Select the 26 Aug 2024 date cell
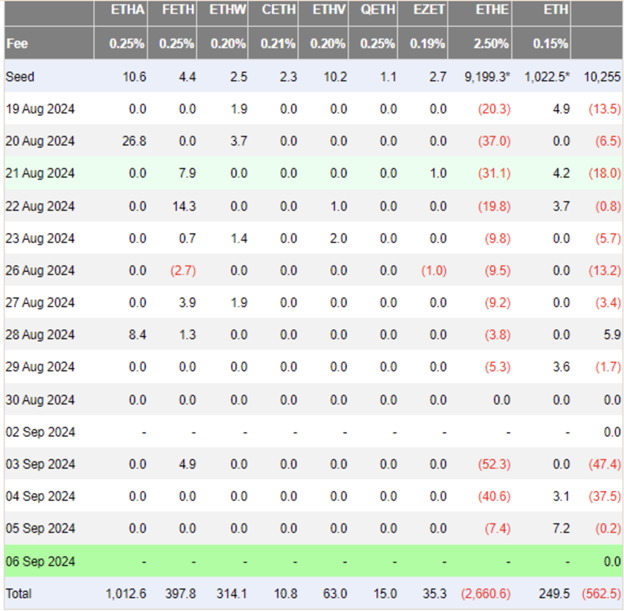 point(40,271)
